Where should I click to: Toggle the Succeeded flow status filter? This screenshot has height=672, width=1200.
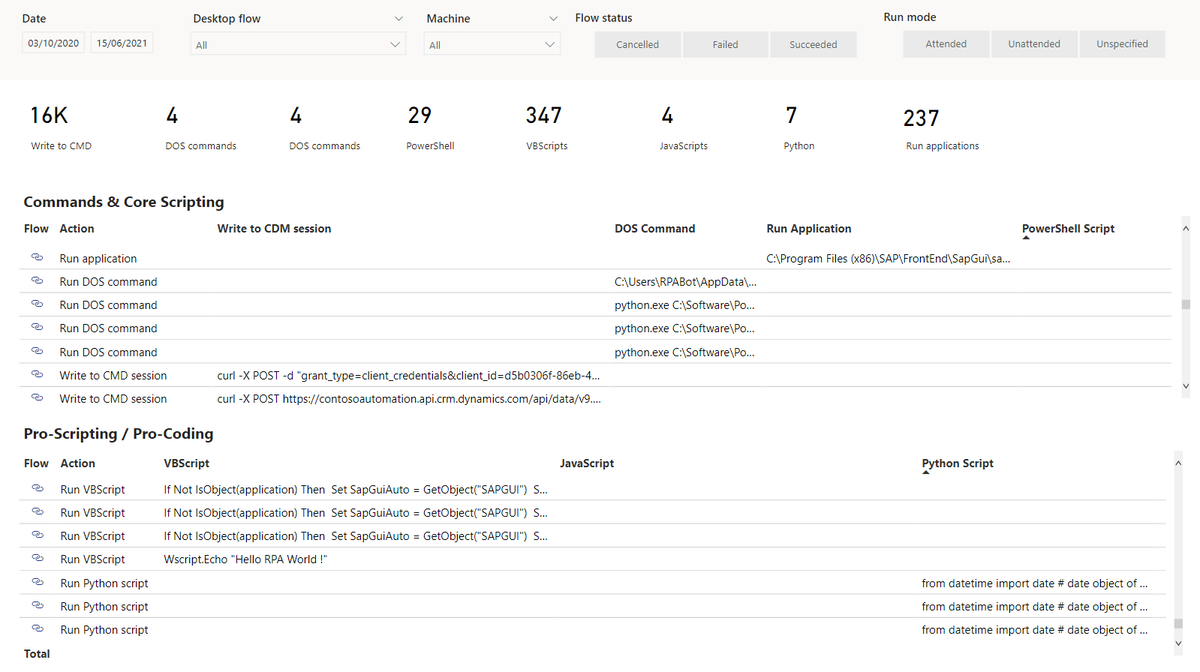814,44
